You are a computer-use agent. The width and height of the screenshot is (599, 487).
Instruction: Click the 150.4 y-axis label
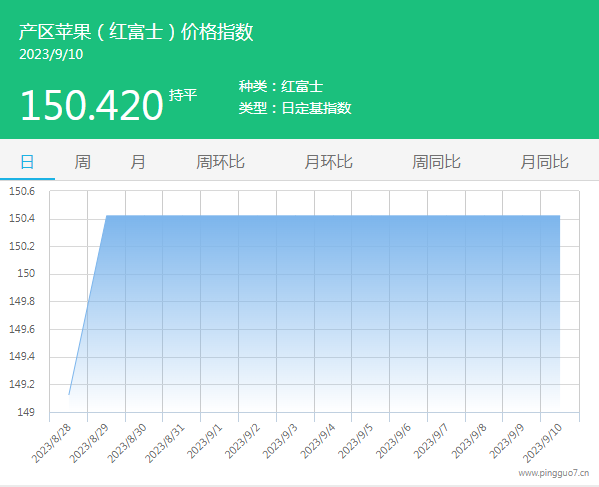coord(22,218)
